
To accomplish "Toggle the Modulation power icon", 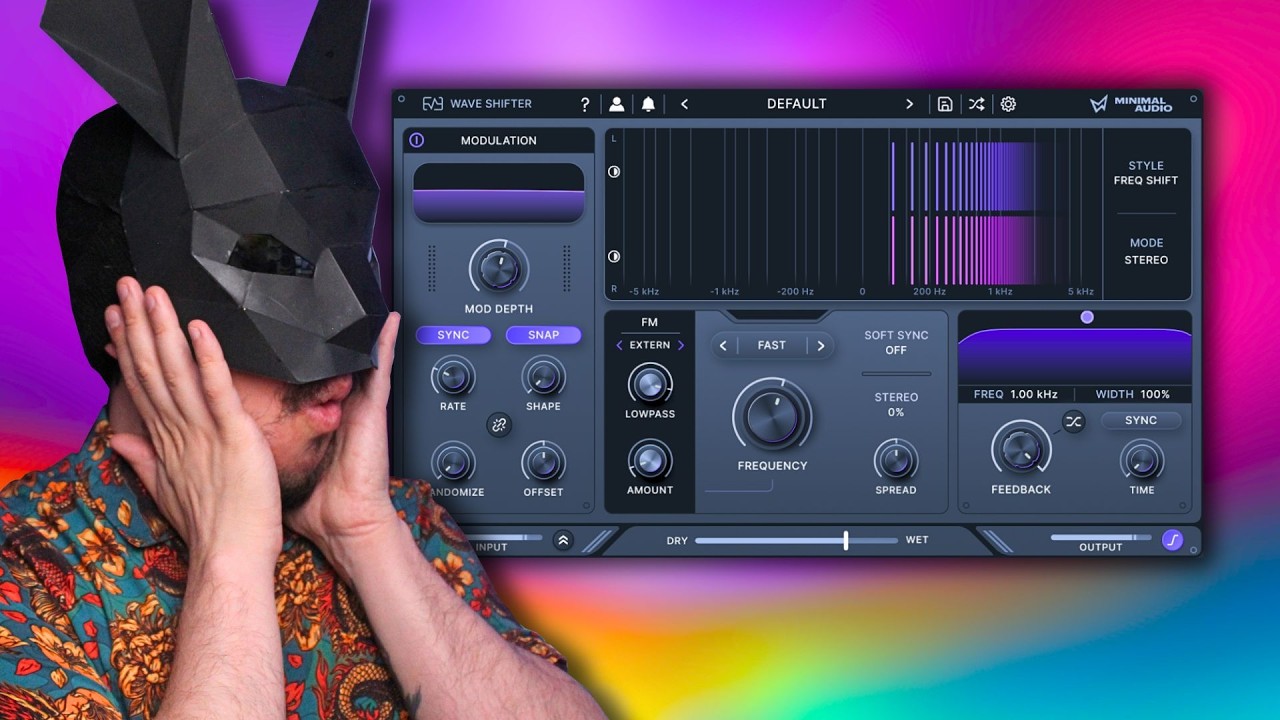I will pyautogui.click(x=417, y=141).
